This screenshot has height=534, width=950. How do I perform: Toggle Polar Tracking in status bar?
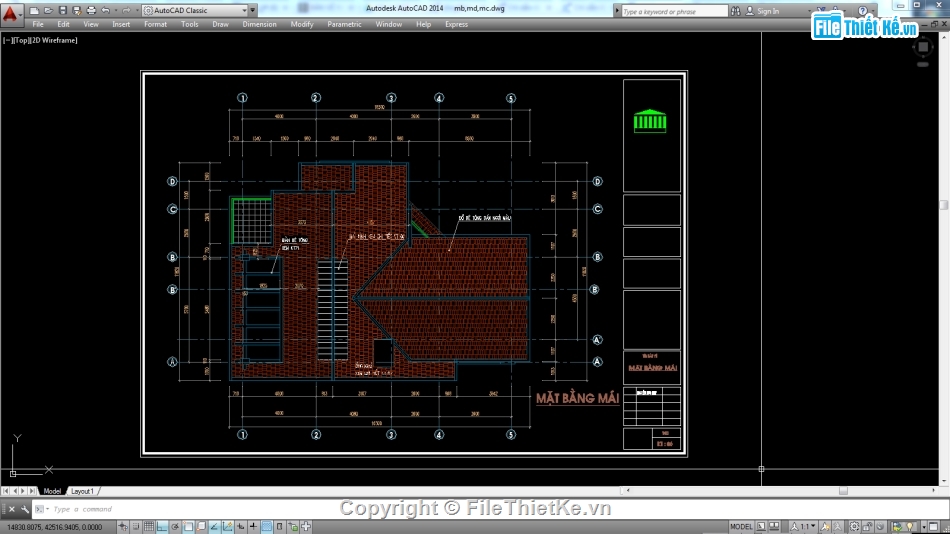click(175, 527)
